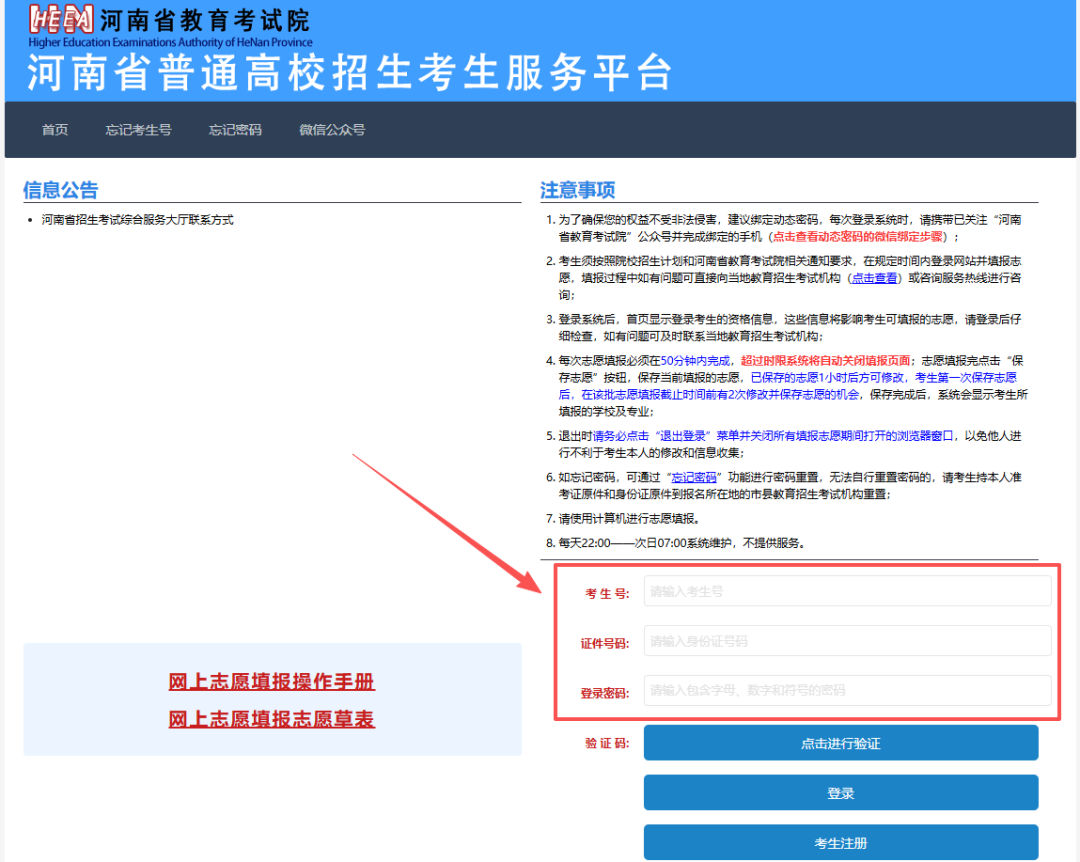Click the 考生注册 button

coord(841,843)
